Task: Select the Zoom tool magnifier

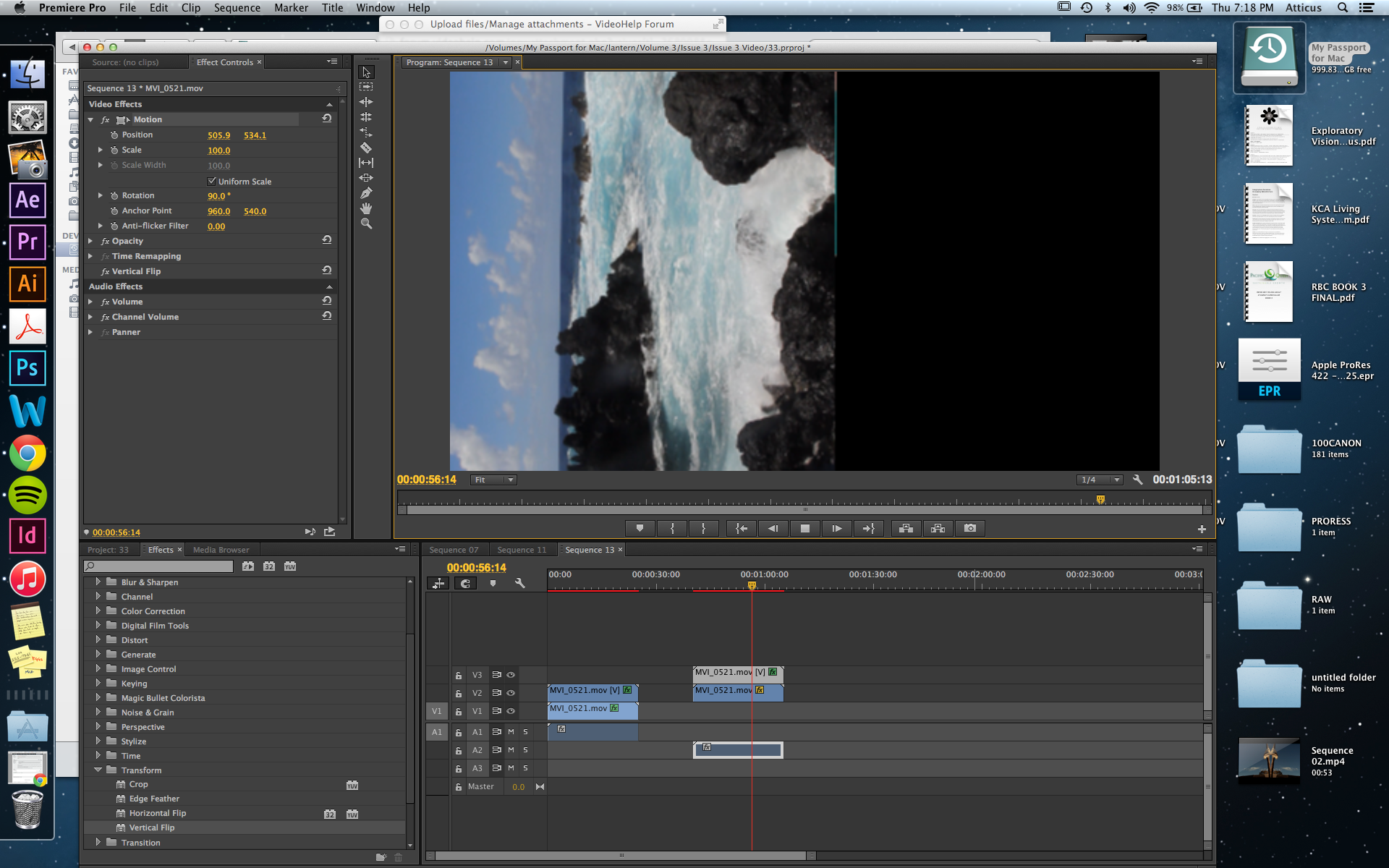Action: (x=366, y=224)
